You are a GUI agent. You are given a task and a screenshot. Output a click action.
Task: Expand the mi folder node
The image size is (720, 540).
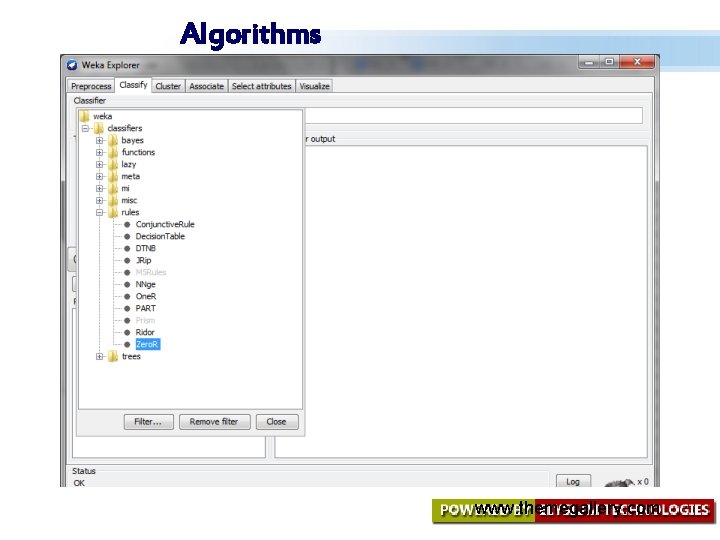pos(100,188)
